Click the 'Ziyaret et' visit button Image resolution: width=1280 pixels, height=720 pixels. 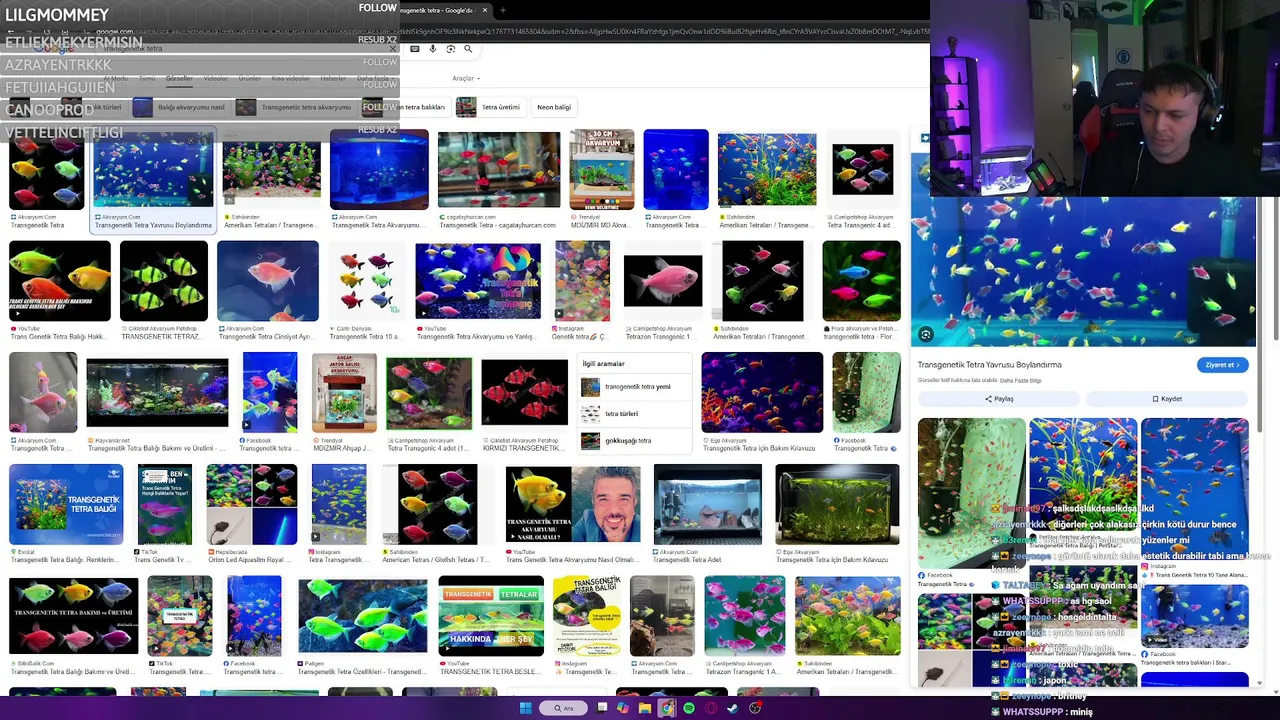(x=1223, y=365)
